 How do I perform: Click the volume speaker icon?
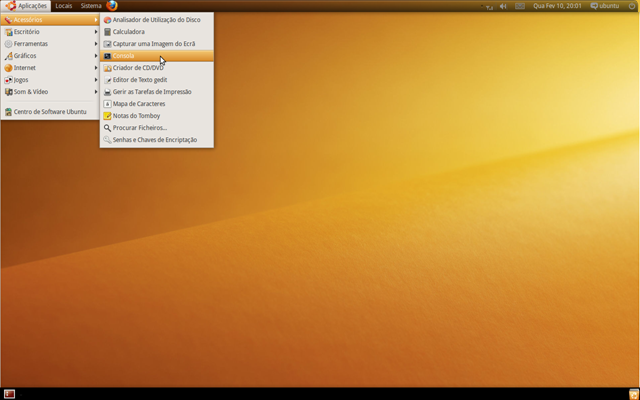click(x=503, y=6)
